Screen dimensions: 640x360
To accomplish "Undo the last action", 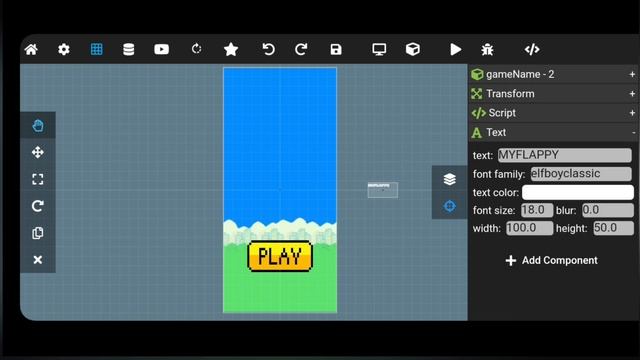I will [268, 49].
